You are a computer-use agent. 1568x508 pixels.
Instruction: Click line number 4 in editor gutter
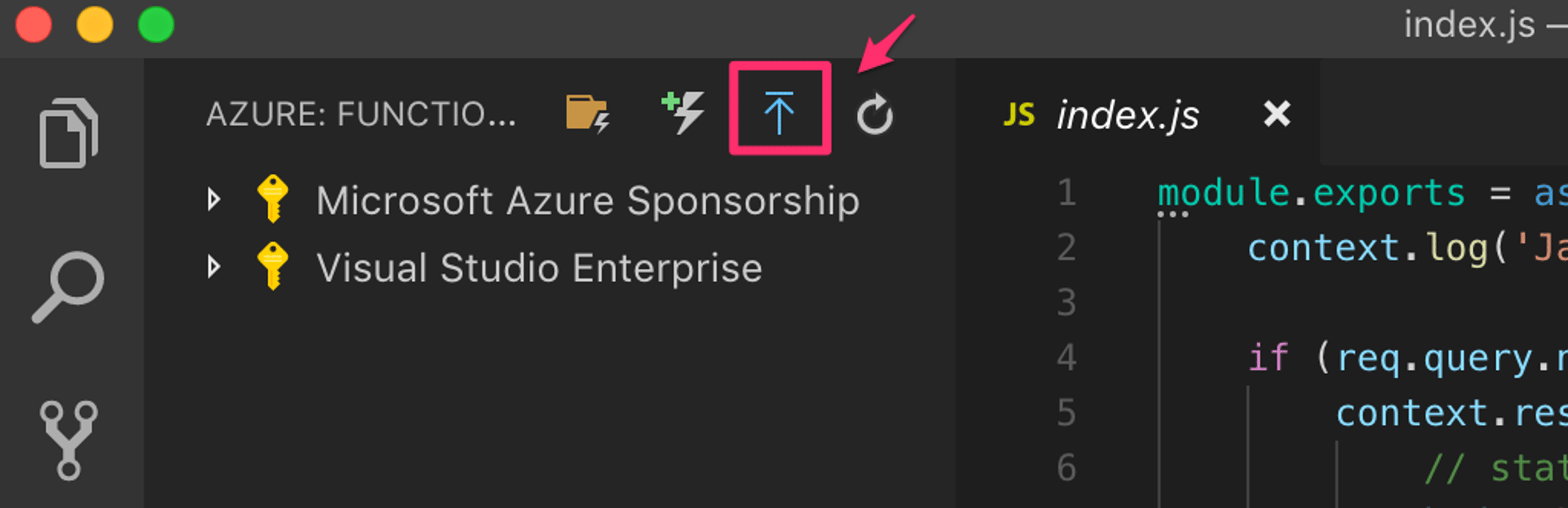click(1066, 357)
